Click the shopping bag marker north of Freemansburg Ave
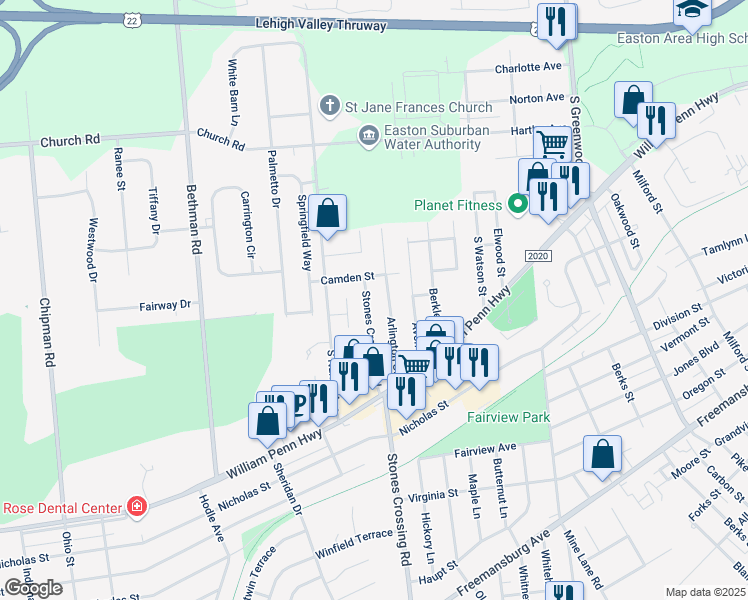Viewport: 748px width, 600px height. pyautogui.click(x=602, y=455)
